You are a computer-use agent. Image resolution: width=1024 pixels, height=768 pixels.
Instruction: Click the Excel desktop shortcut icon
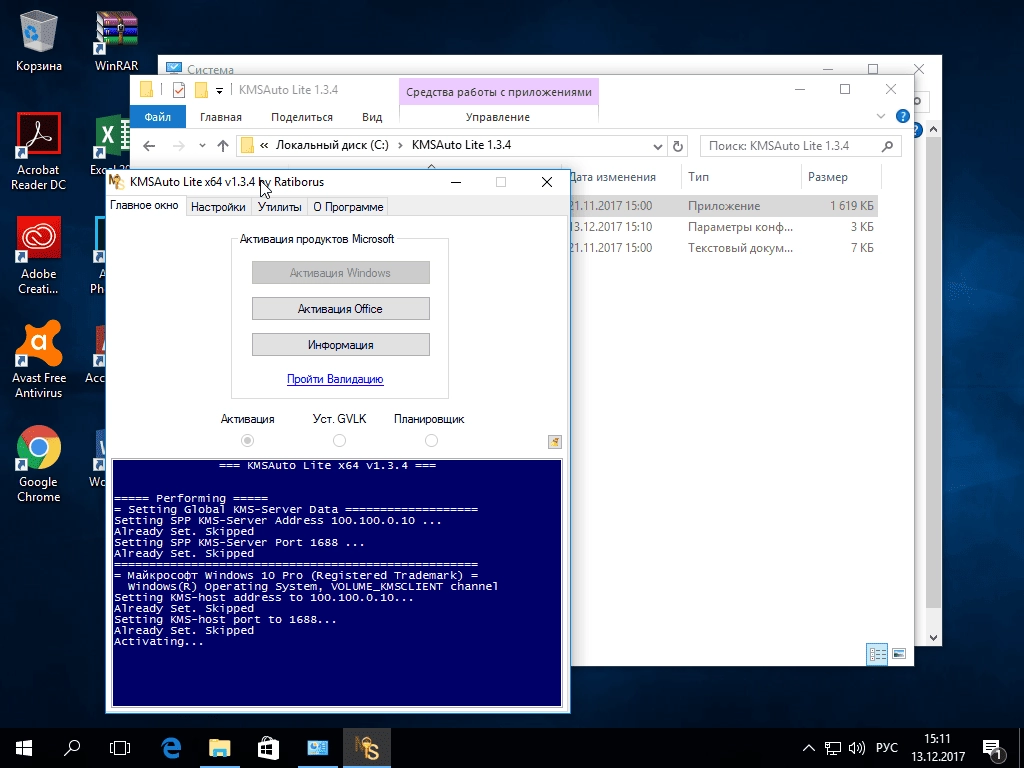(x=112, y=135)
